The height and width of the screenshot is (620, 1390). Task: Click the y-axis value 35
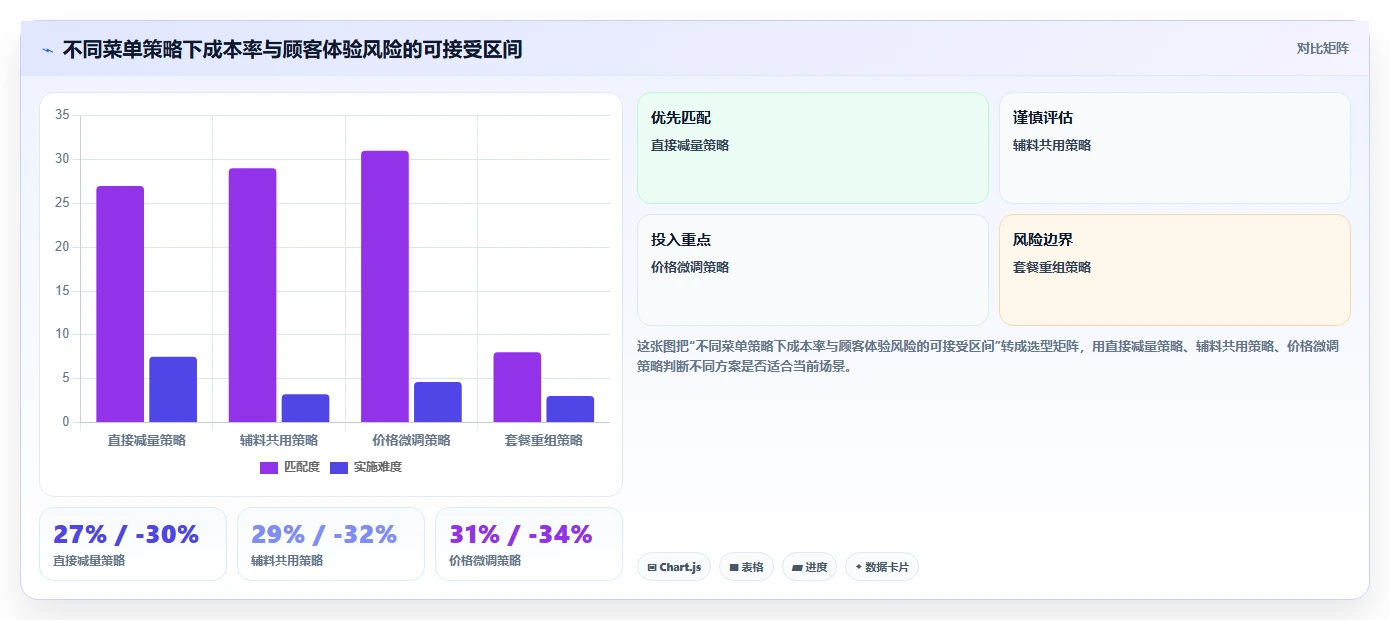62,115
